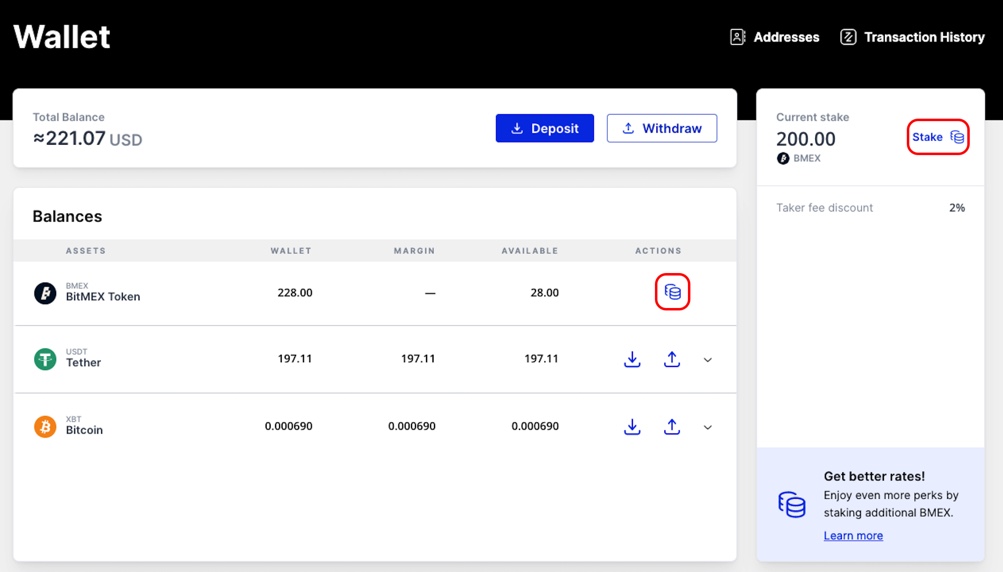Open the Addresses page

775,37
